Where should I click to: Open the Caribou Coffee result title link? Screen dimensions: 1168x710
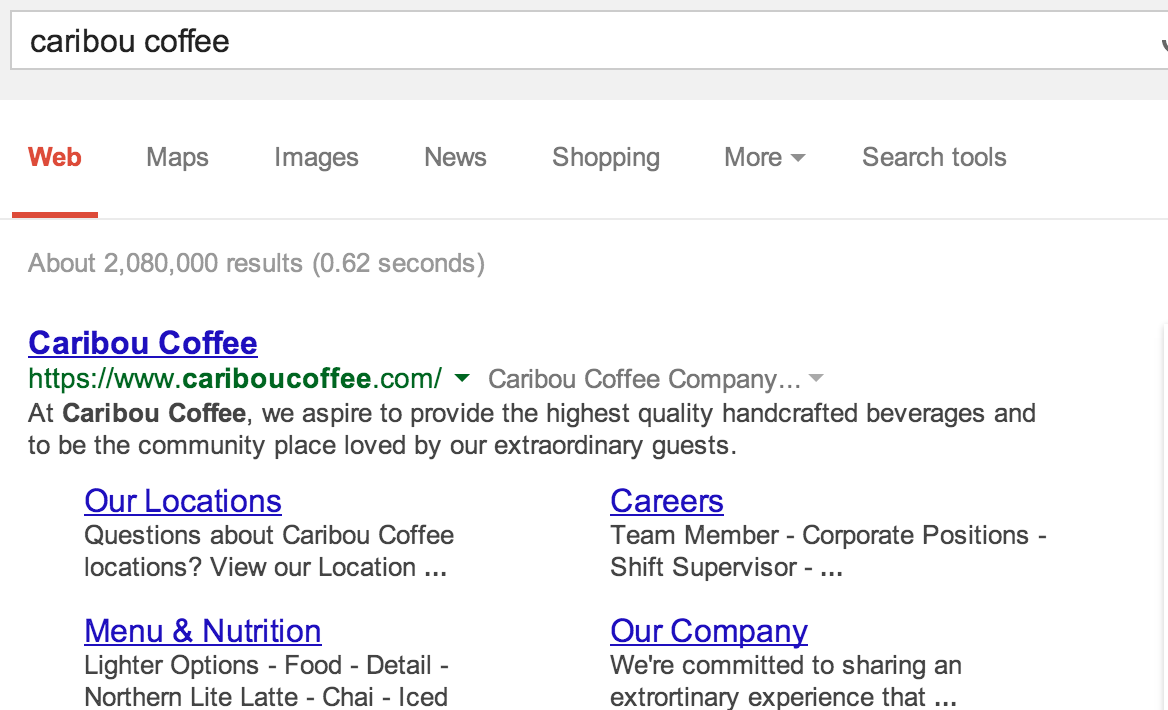tap(143, 343)
